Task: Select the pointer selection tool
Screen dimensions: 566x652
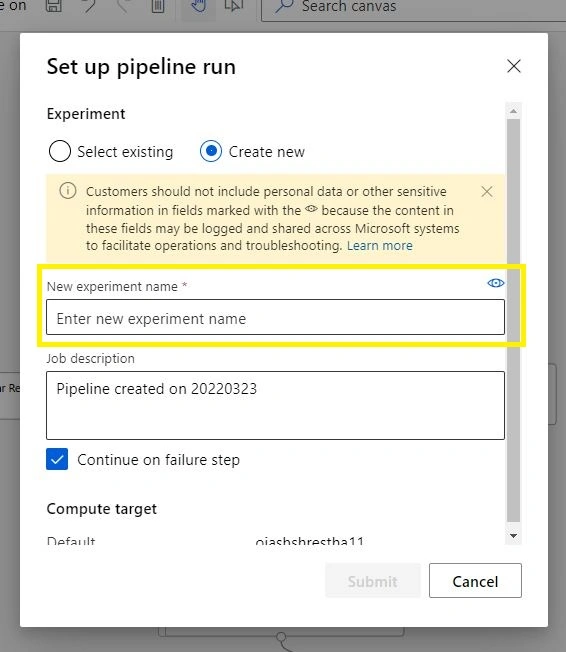Action: click(x=233, y=5)
